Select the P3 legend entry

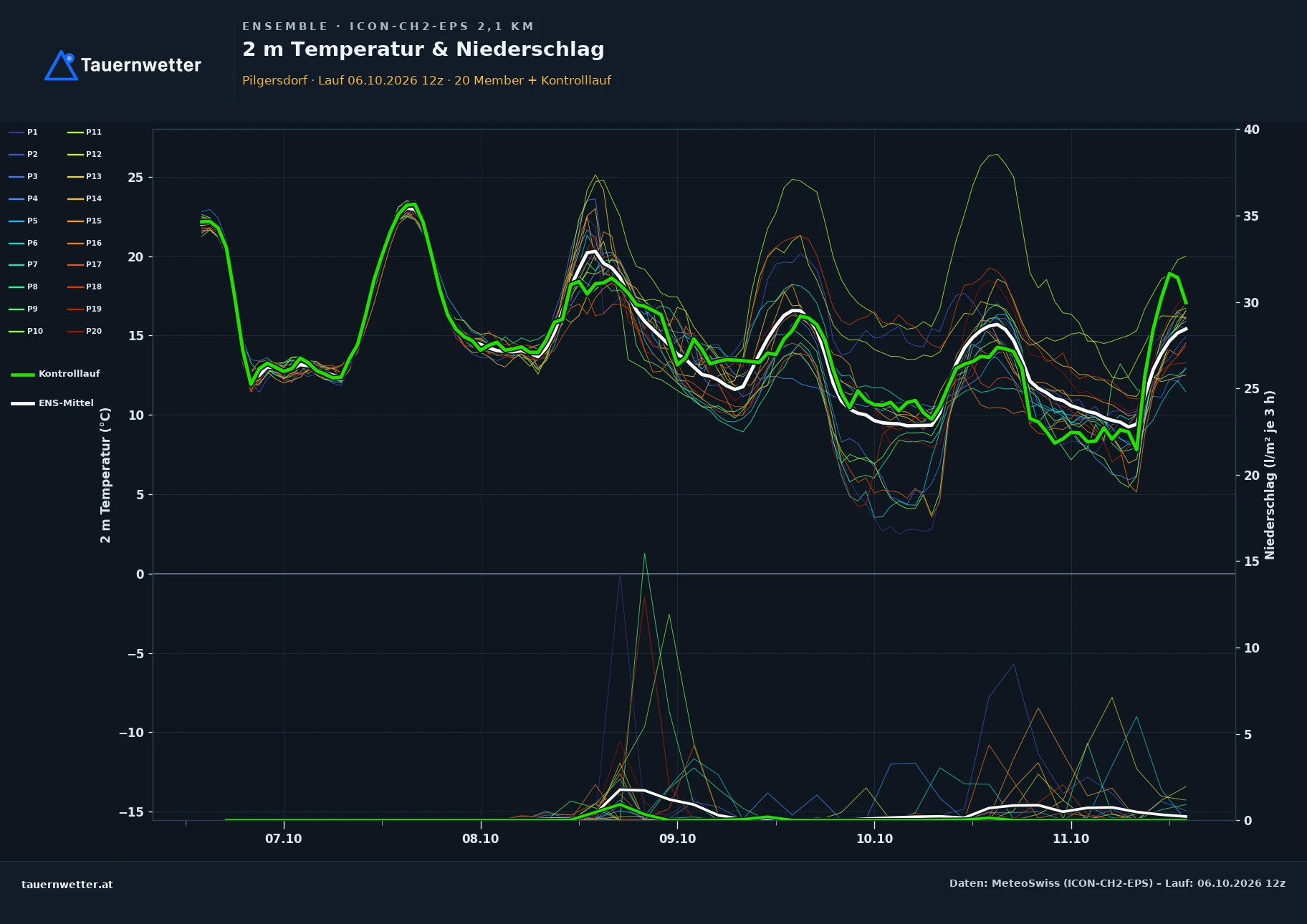coord(23,176)
